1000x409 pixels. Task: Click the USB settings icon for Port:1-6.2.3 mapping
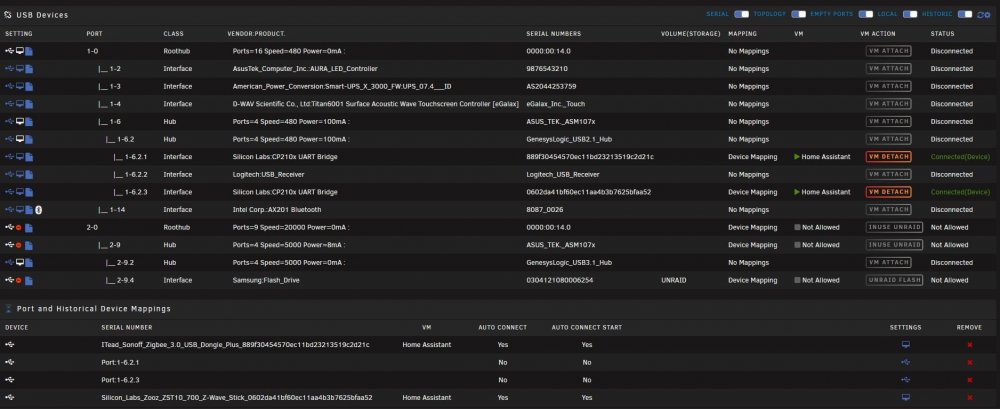[x=906, y=380]
